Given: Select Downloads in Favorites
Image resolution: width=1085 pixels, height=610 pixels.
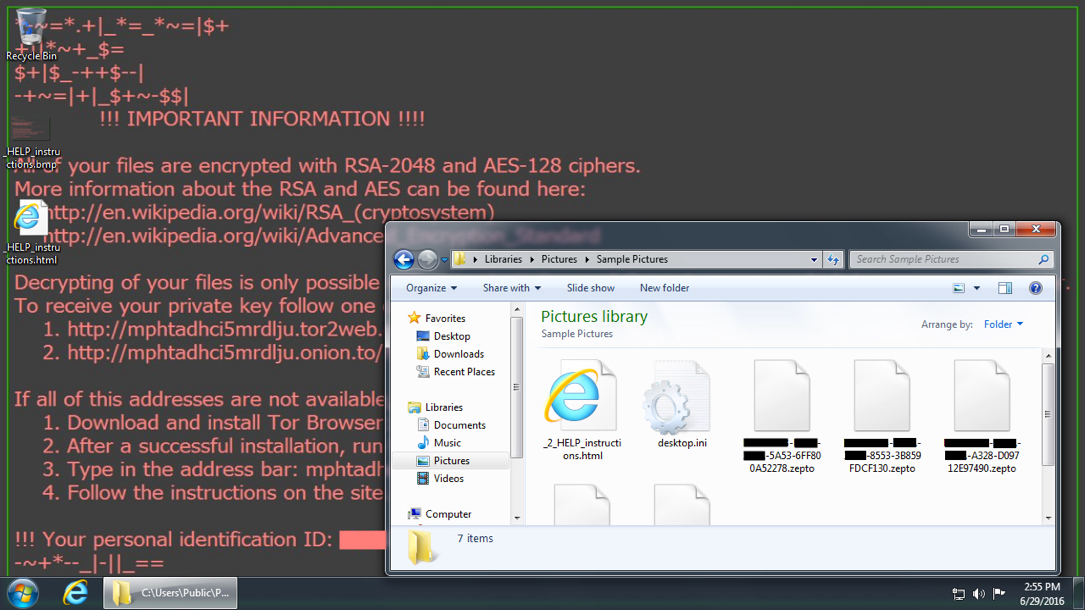Looking at the screenshot, I should pos(458,354).
